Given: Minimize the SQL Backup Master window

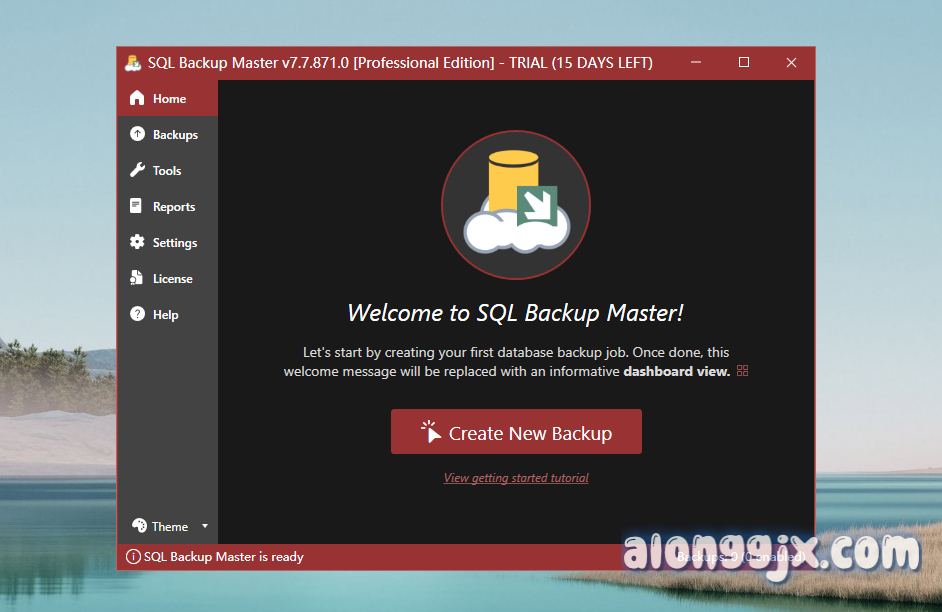Looking at the screenshot, I should [x=696, y=63].
